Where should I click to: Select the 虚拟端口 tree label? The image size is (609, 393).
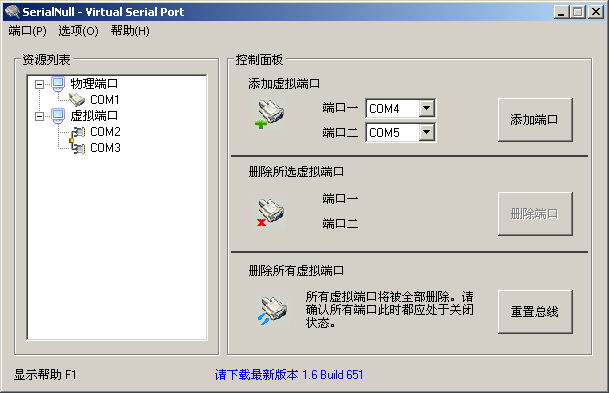(x=94, y=115)
